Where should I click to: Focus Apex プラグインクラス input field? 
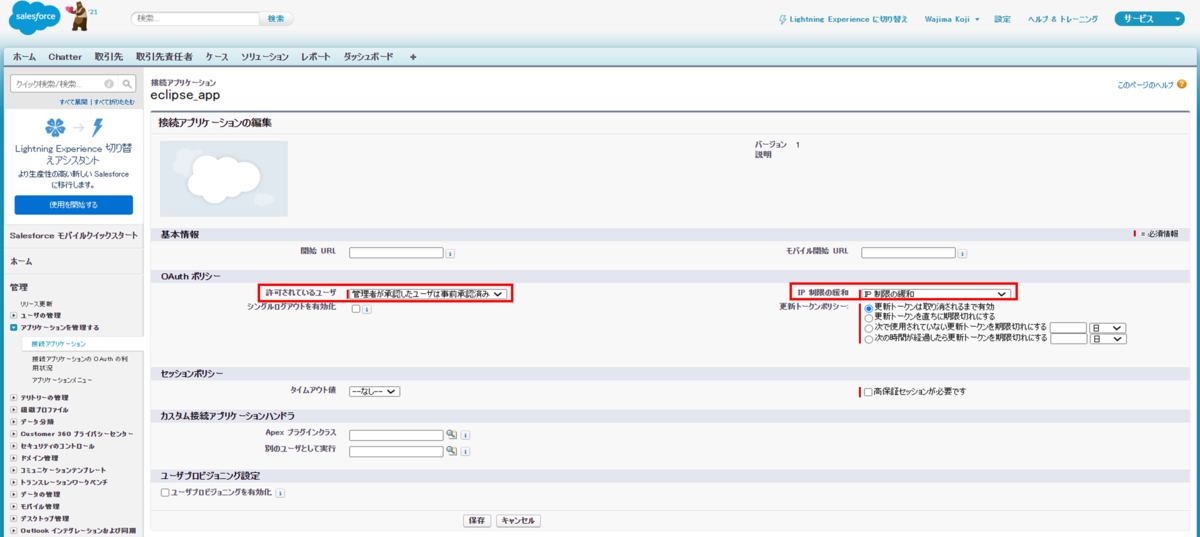pos(396,435)
